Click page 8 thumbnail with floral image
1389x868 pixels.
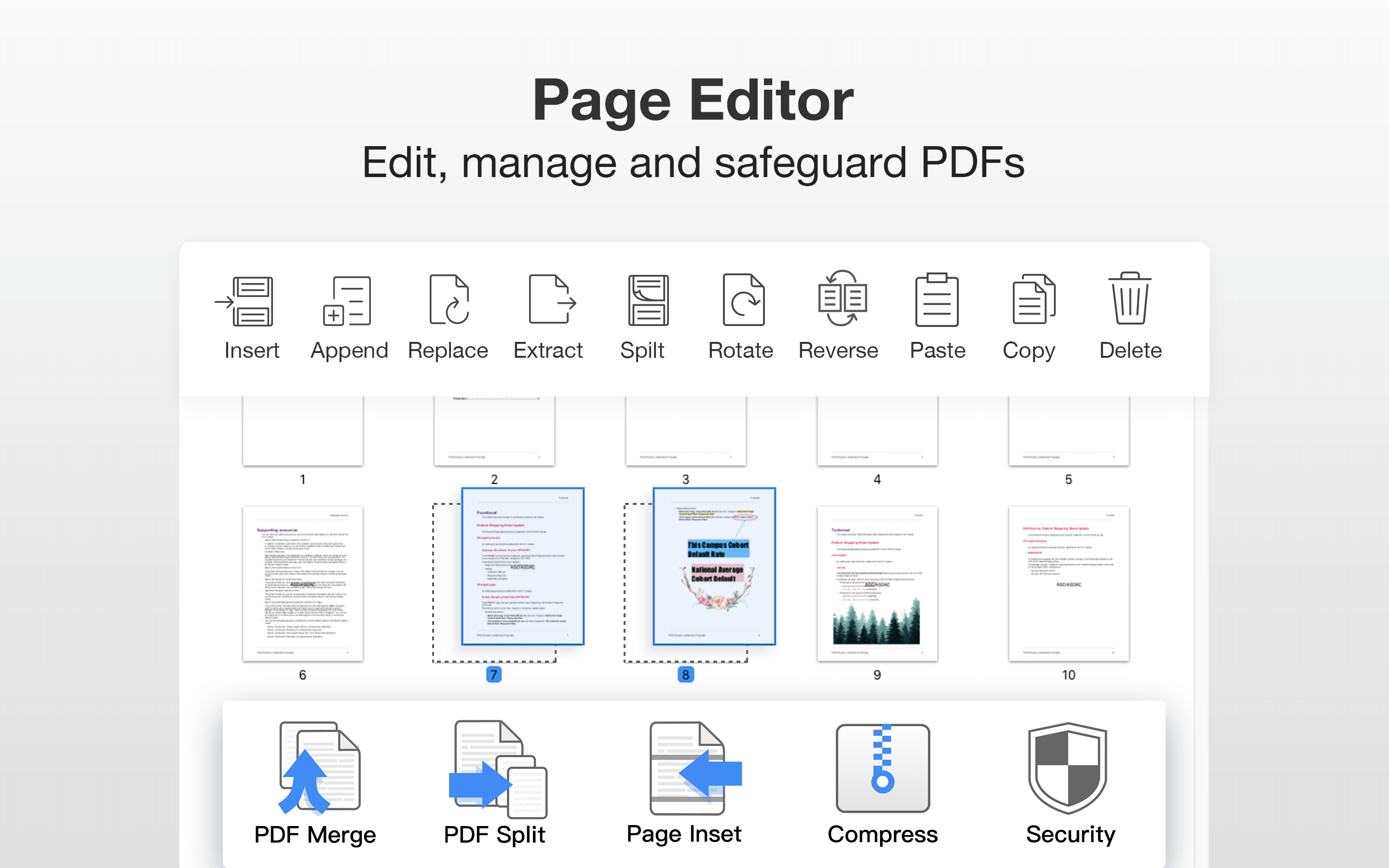(714, 567)
